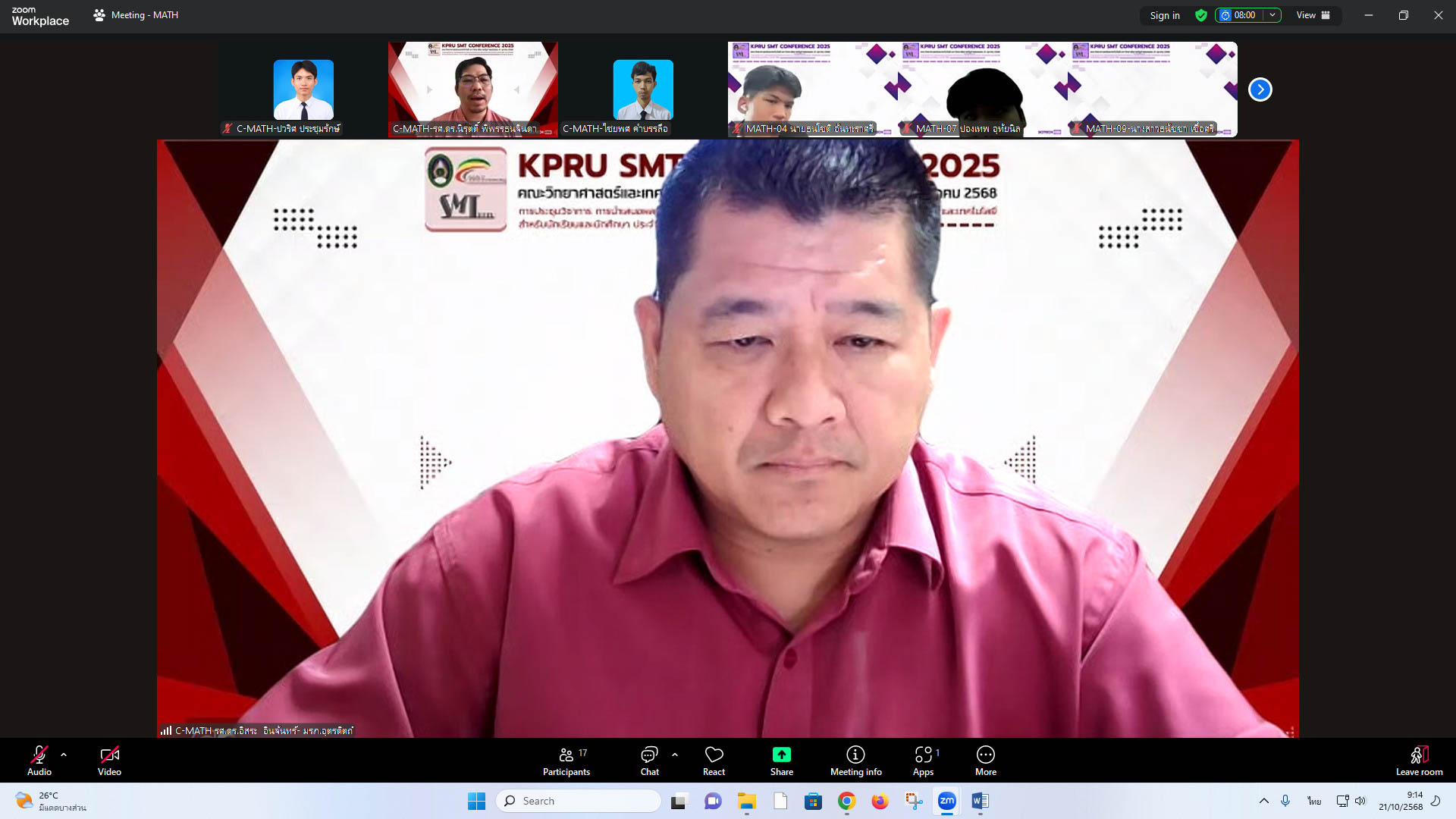Click the Sign in link
1456x819 pixels.
1165,15
